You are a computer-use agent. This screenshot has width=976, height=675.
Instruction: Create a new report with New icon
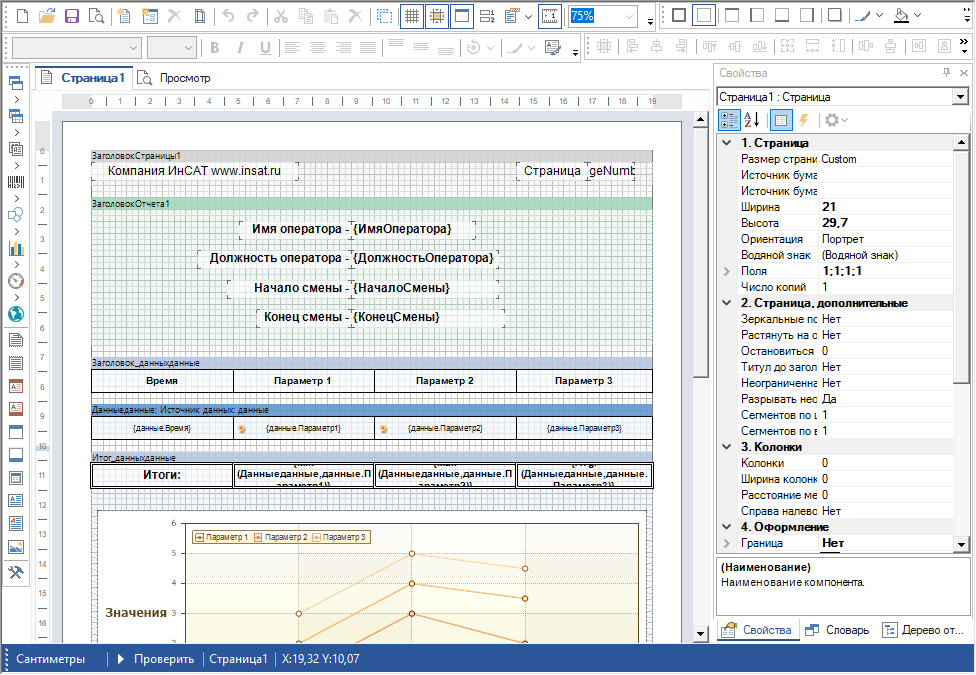tap(22, 16)
